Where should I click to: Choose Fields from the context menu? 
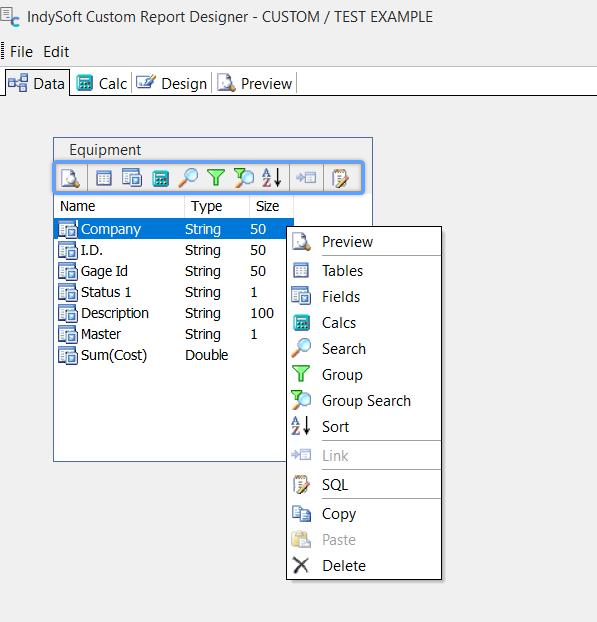pyautogui.click(x=364, y=297)
